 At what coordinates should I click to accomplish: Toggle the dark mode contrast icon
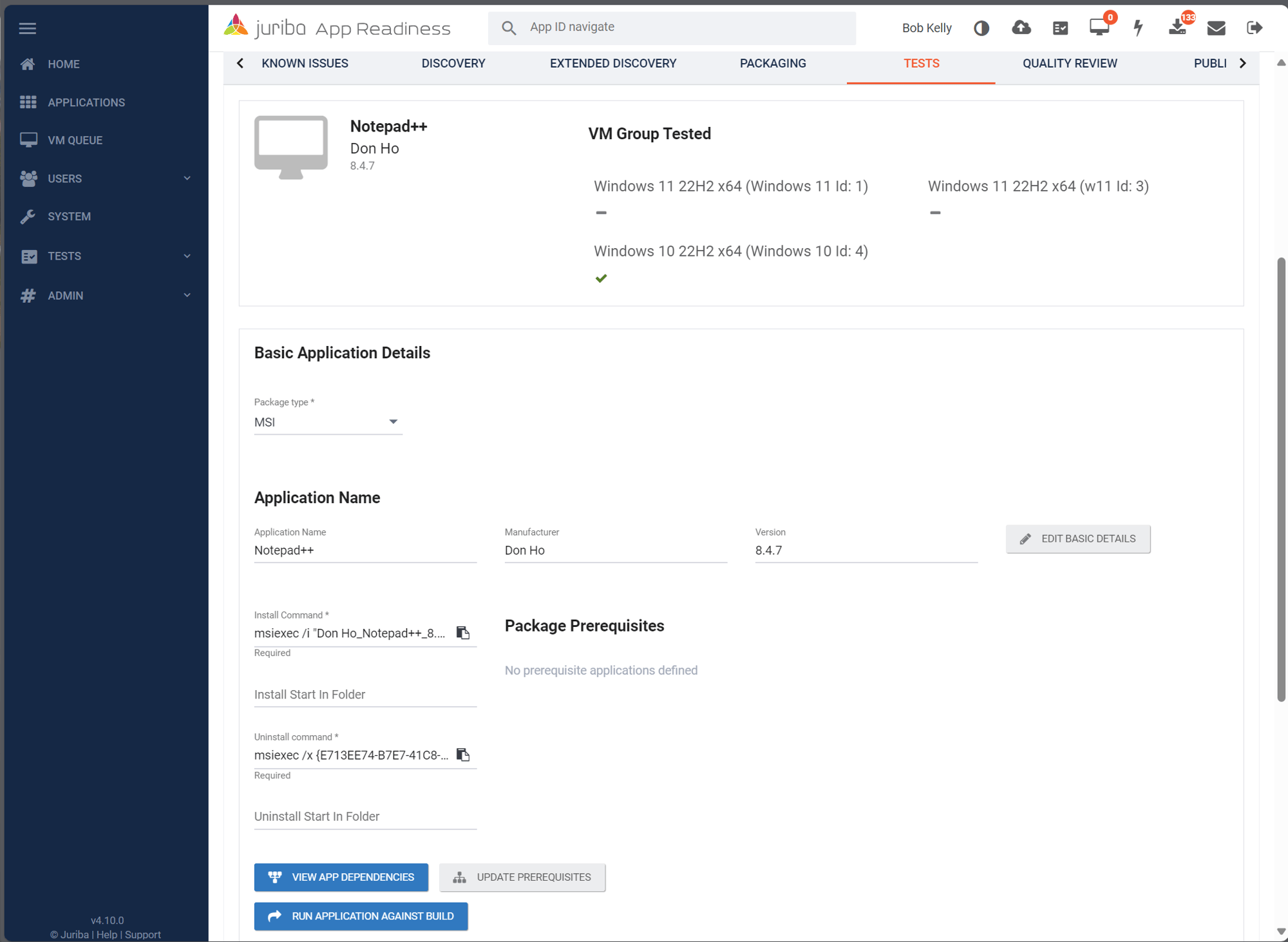click(981, 28)
